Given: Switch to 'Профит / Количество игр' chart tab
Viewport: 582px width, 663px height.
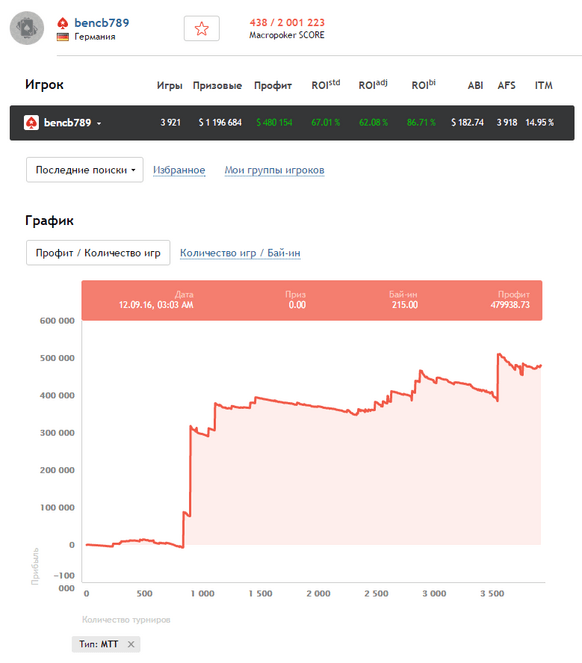Looking at the screenshot, I should point(98,253).
